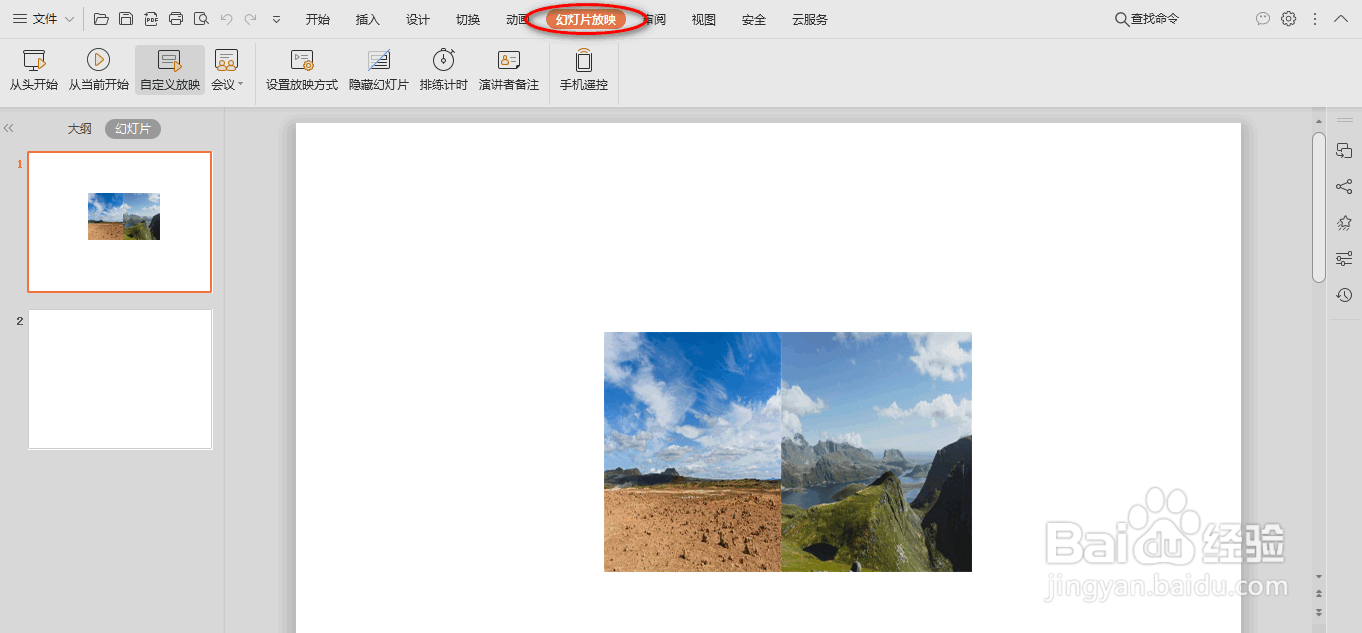Switch to the 云服务 tab
The width and height of the screenshot is (1362, 633).
(810, 20)
